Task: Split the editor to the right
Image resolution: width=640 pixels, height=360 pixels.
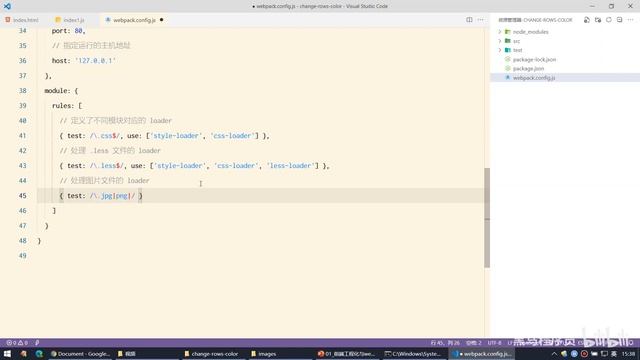Action: pyautogui.click(x=469, y=20)
